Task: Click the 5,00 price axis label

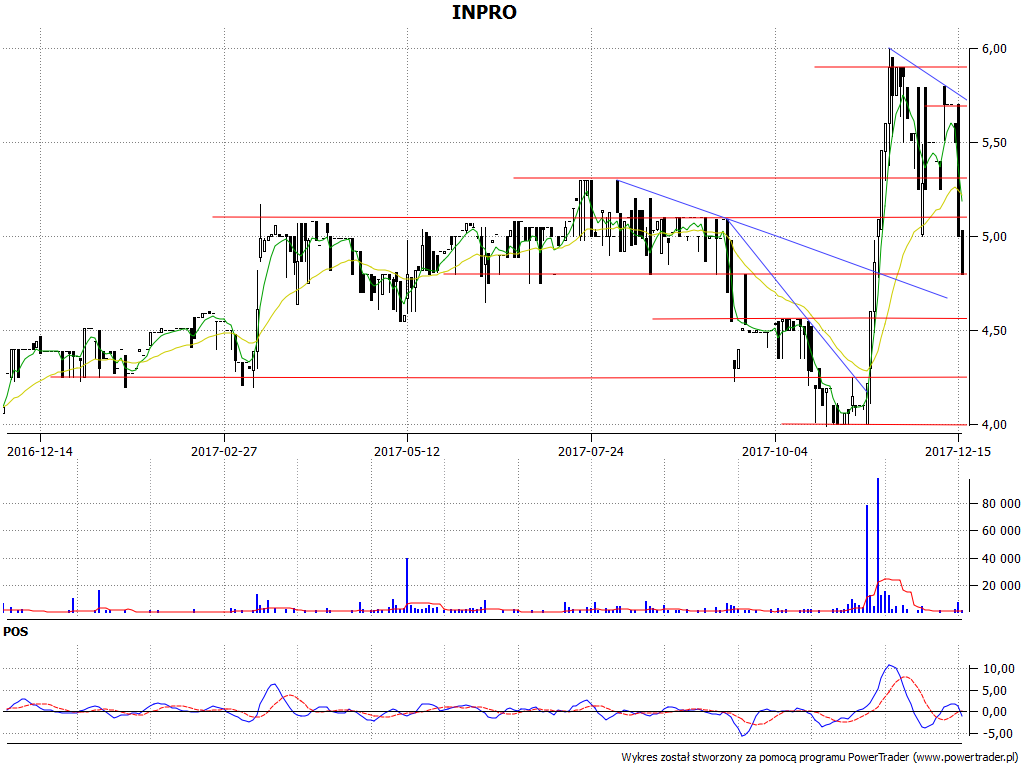Action: (x=994, y=237)
